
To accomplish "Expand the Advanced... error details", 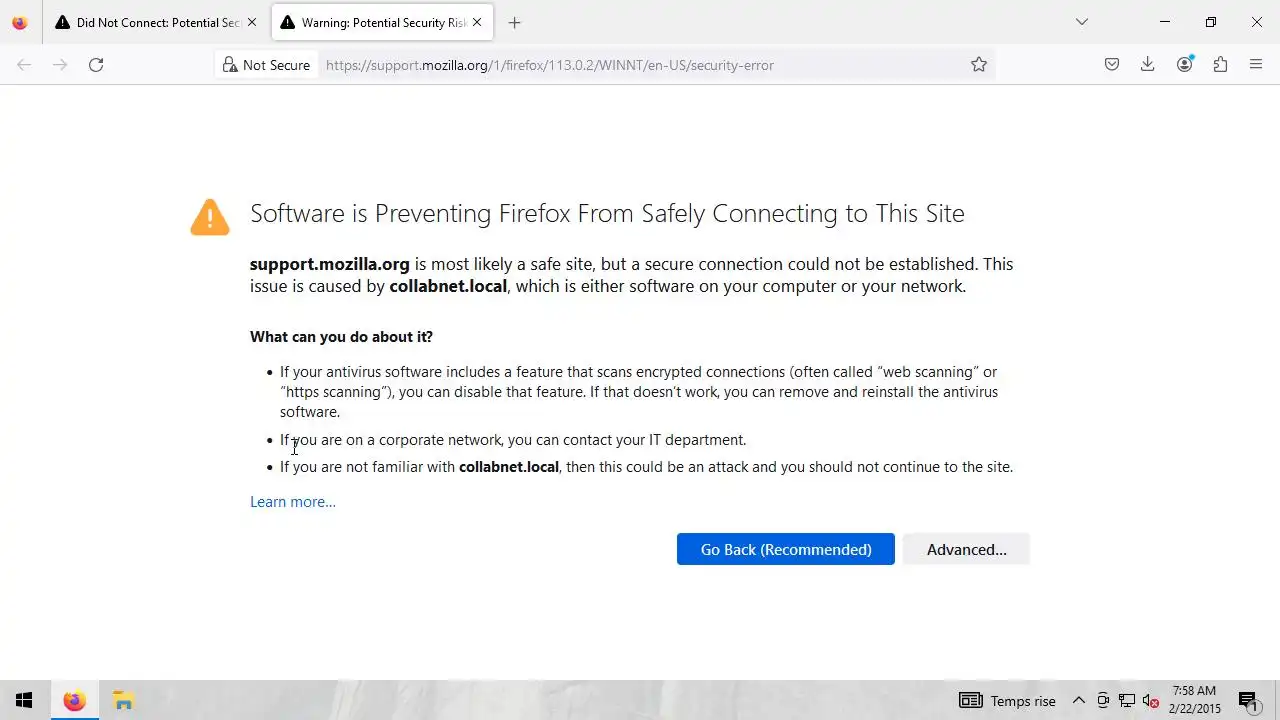I will pyautogui.click(x=966, y=549).
